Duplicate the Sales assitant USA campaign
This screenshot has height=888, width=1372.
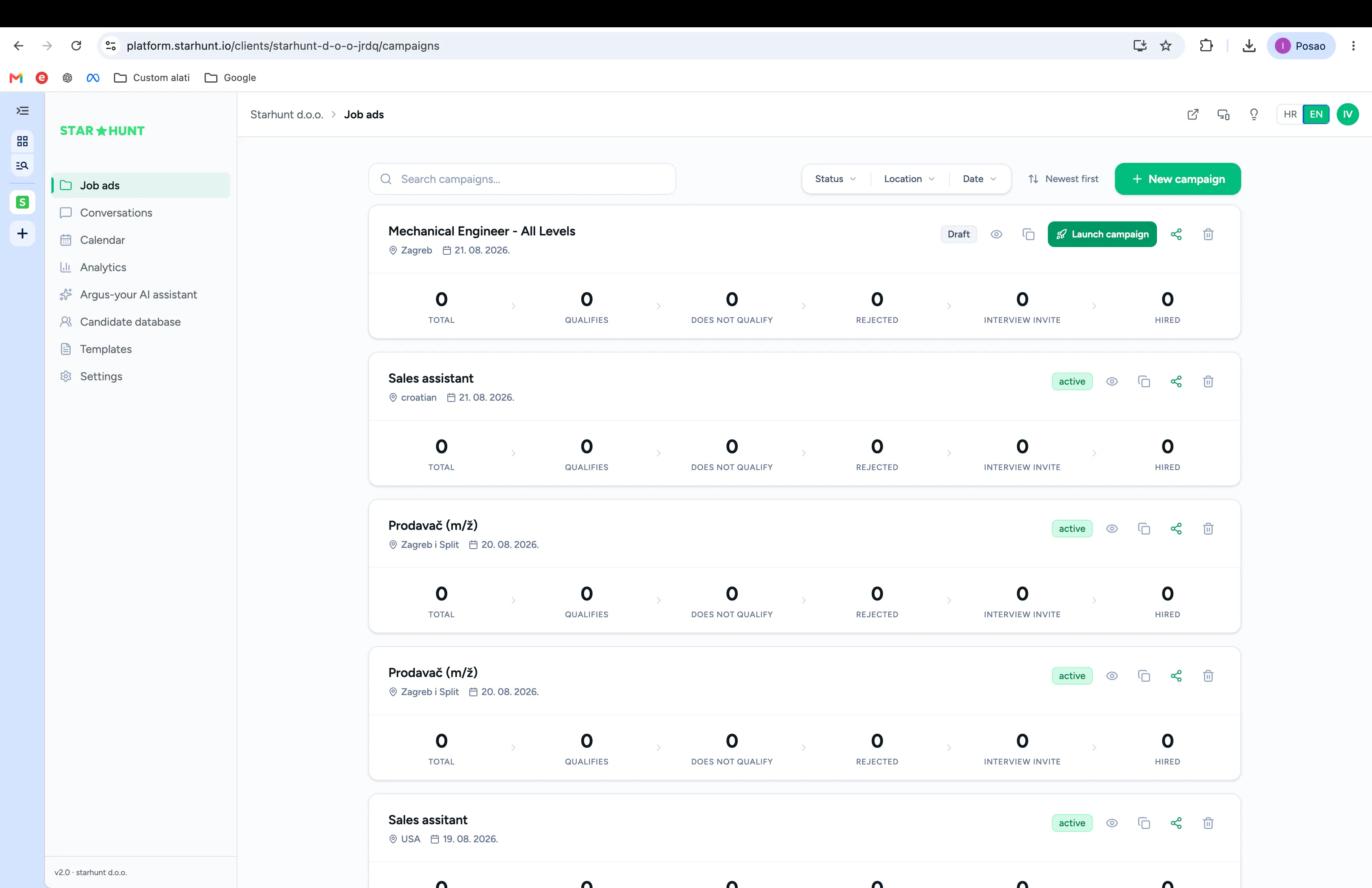(1144, 823)
